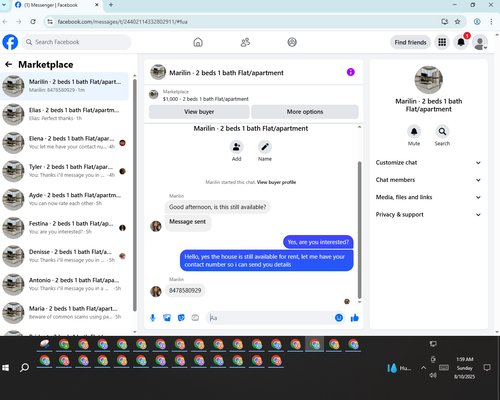The height and width of the screenshot is (400, 500).
Task: Click the Name pencil edit icon
Action: (265, 147)
